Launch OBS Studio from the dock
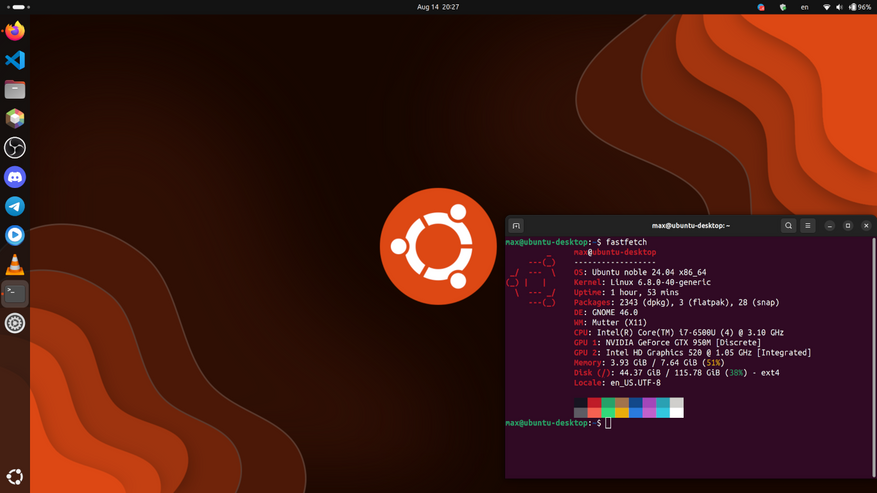 pyautogui.click(x=15, y=148)
